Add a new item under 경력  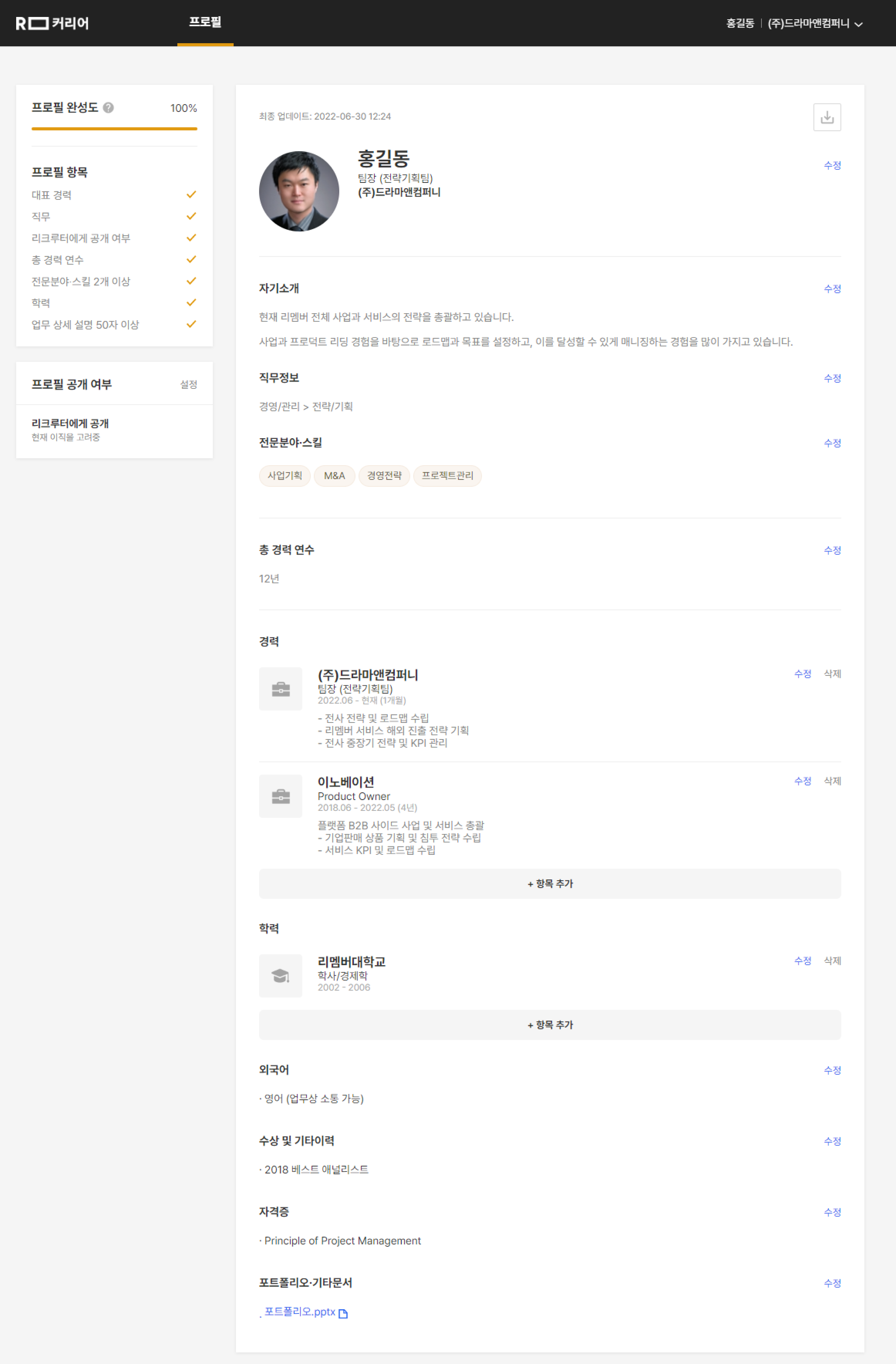click(550, 884)
